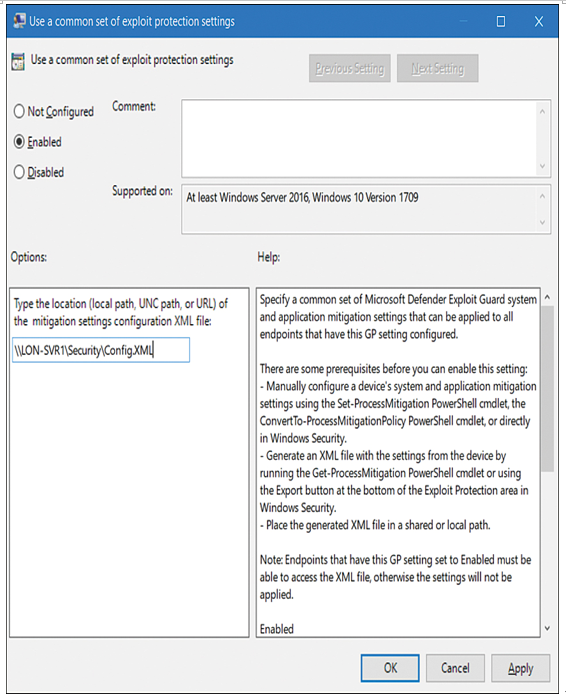Click inside the Comment text area
This screenshot has width=566, height=698.
coord(359,138)
